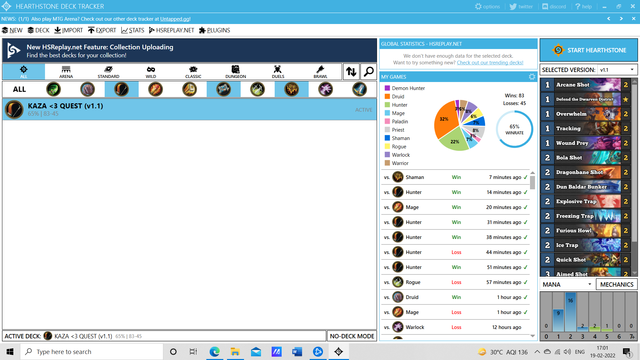Switch to the MECHANICS view
The image size is (640, 360).
pyautogui.click(x=616, y=284)
